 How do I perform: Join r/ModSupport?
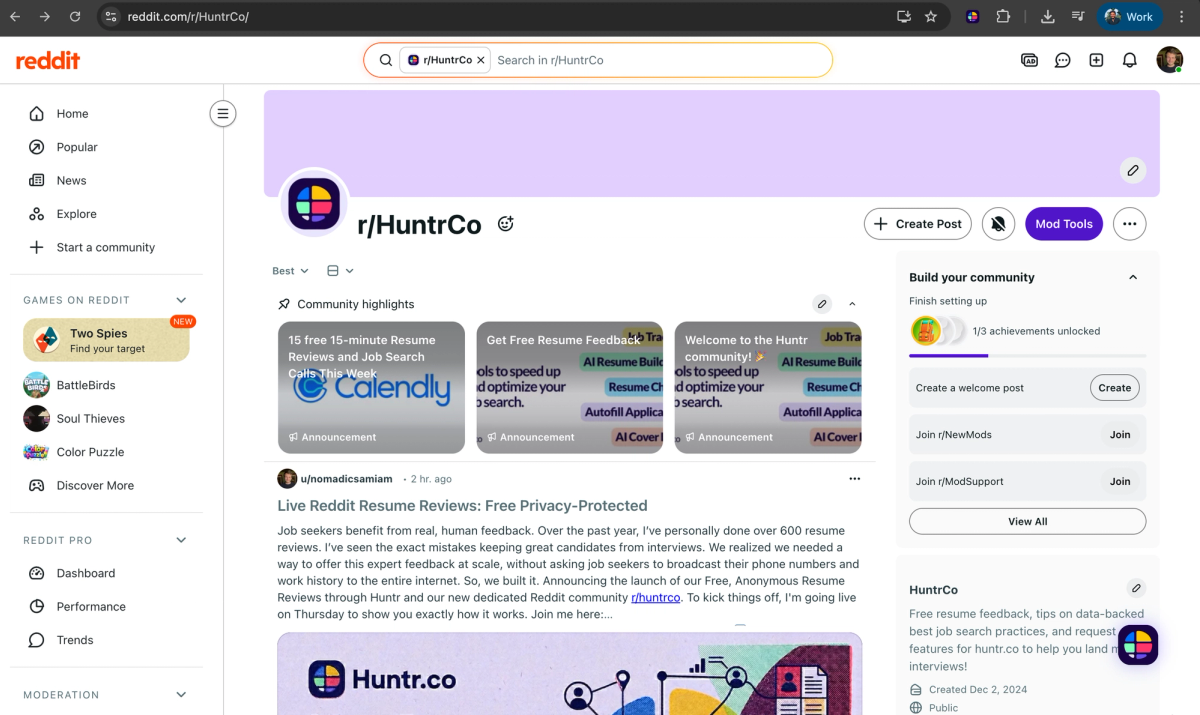[x=1120, y=481]
